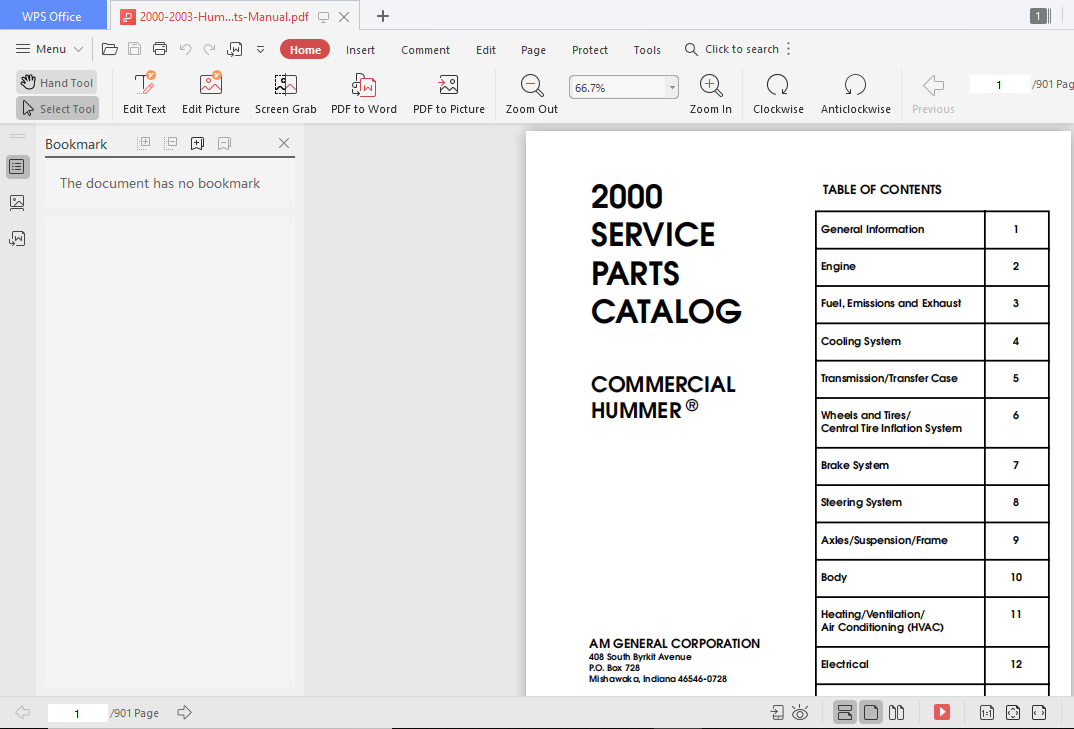Click the grayed bookmark icon left of panel close
This screenshot has height=729, width=1074.
pyautogui.click(x=224, y=143)
